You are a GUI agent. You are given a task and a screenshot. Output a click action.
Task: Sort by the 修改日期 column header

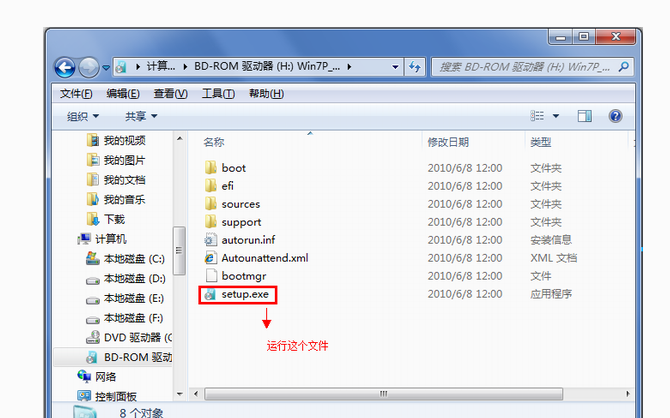tap(448, 142)
